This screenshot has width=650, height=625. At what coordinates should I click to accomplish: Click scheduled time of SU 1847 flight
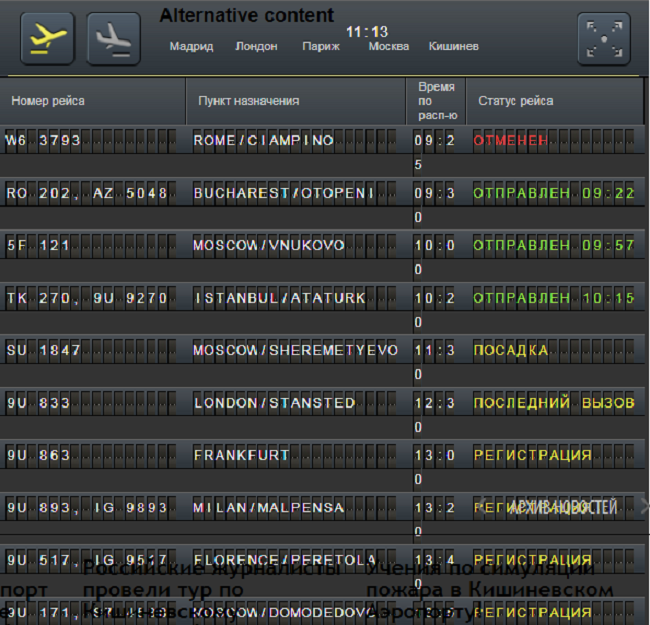(435, 362)
